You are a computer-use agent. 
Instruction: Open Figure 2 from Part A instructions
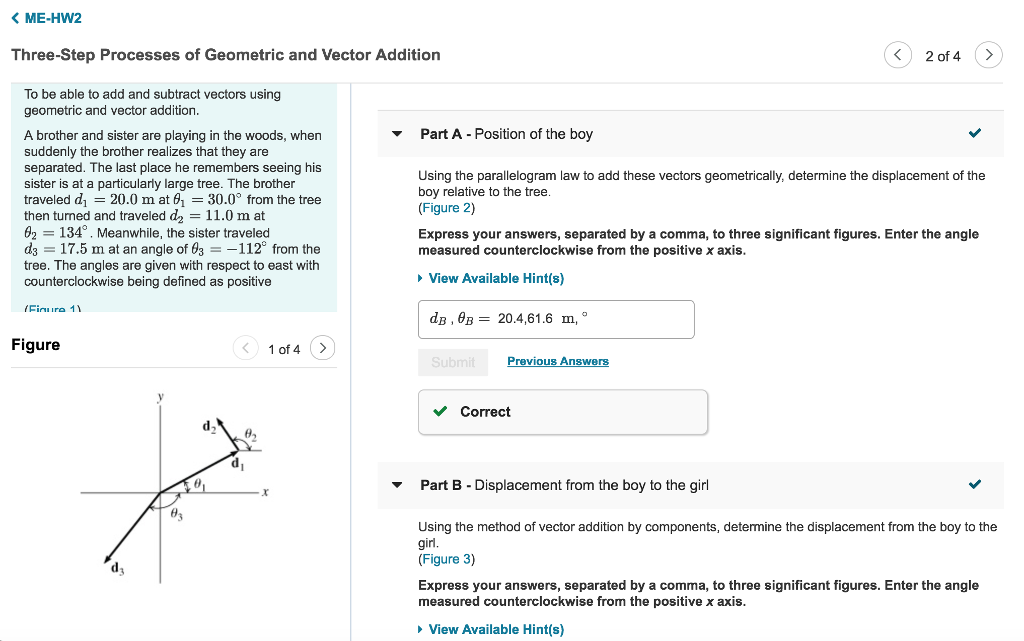(448, 208)
